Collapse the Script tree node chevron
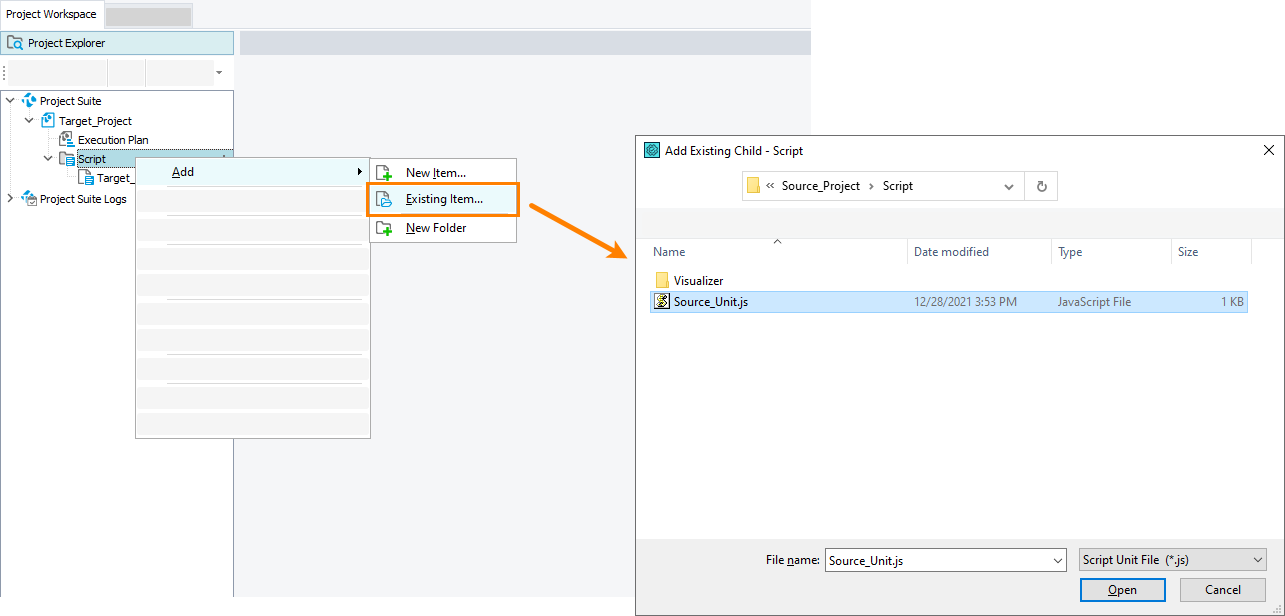The image size is (1285, 616). [x=47, y=158]
